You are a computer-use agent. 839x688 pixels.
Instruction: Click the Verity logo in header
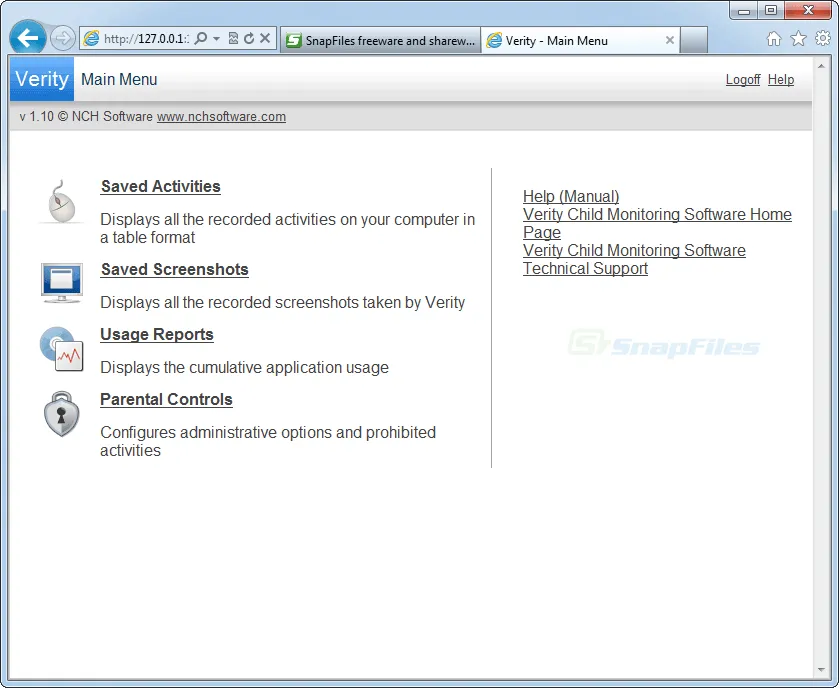click(42, 79)
